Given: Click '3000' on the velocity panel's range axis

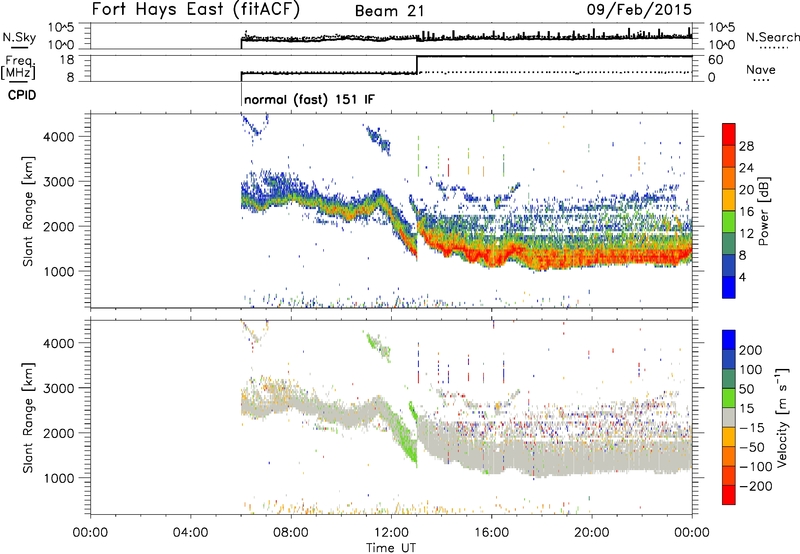Looking at the screenshot, I should click(x=58, y=388).
